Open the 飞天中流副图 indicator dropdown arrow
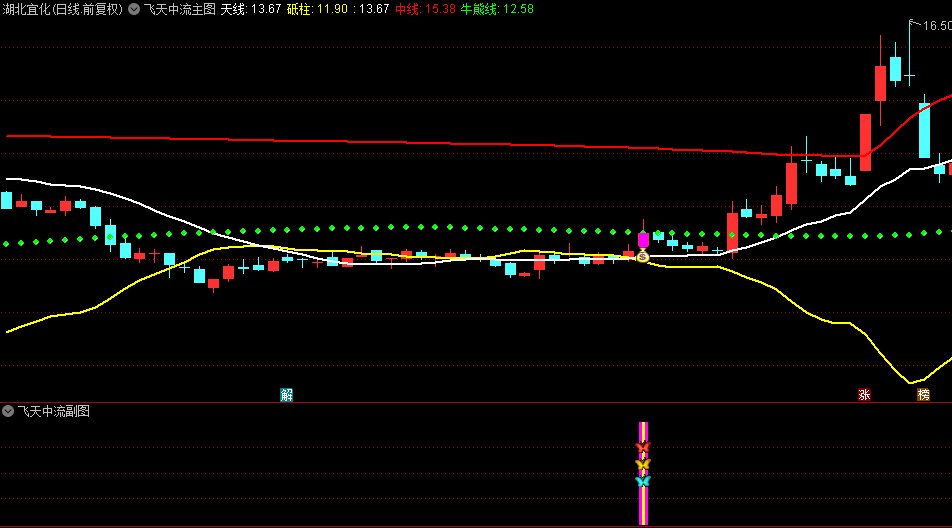 coord(8,411)
